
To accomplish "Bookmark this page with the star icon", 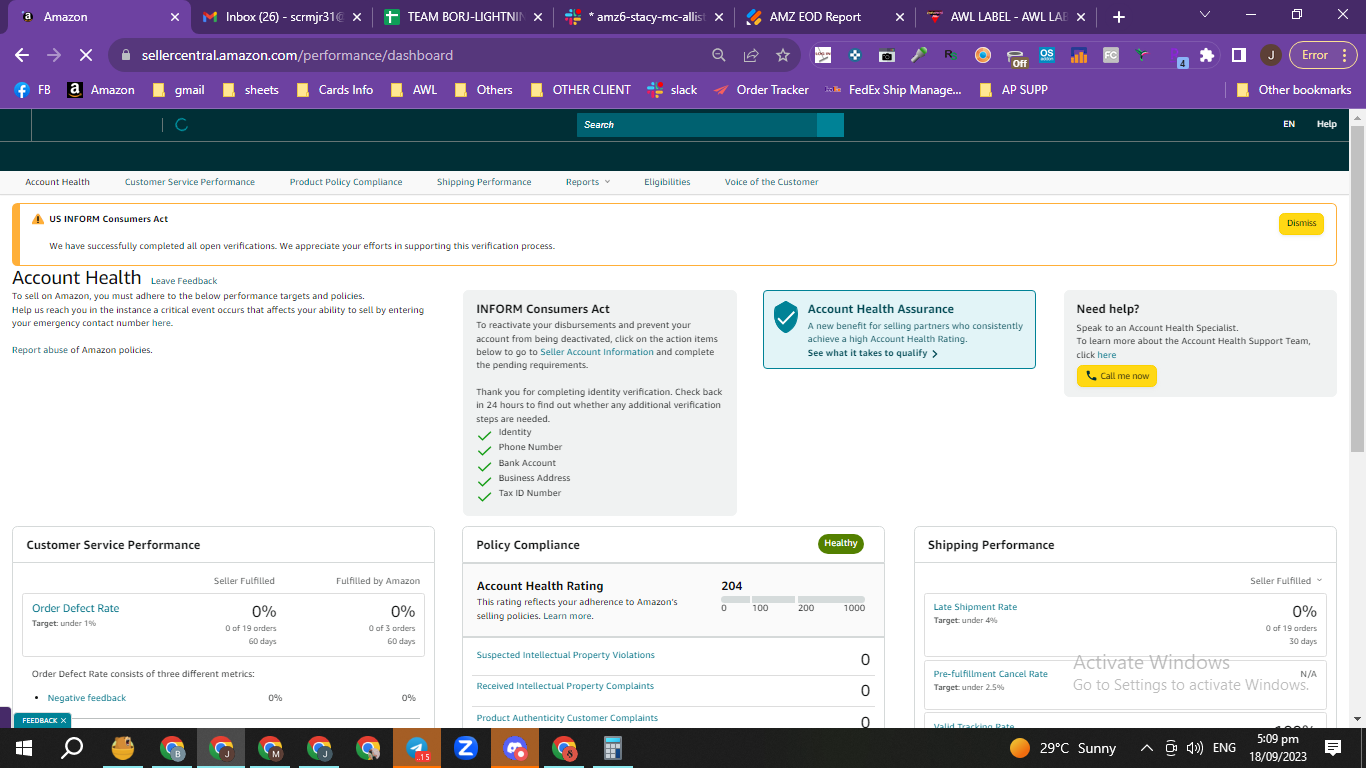I will [783, 55].
